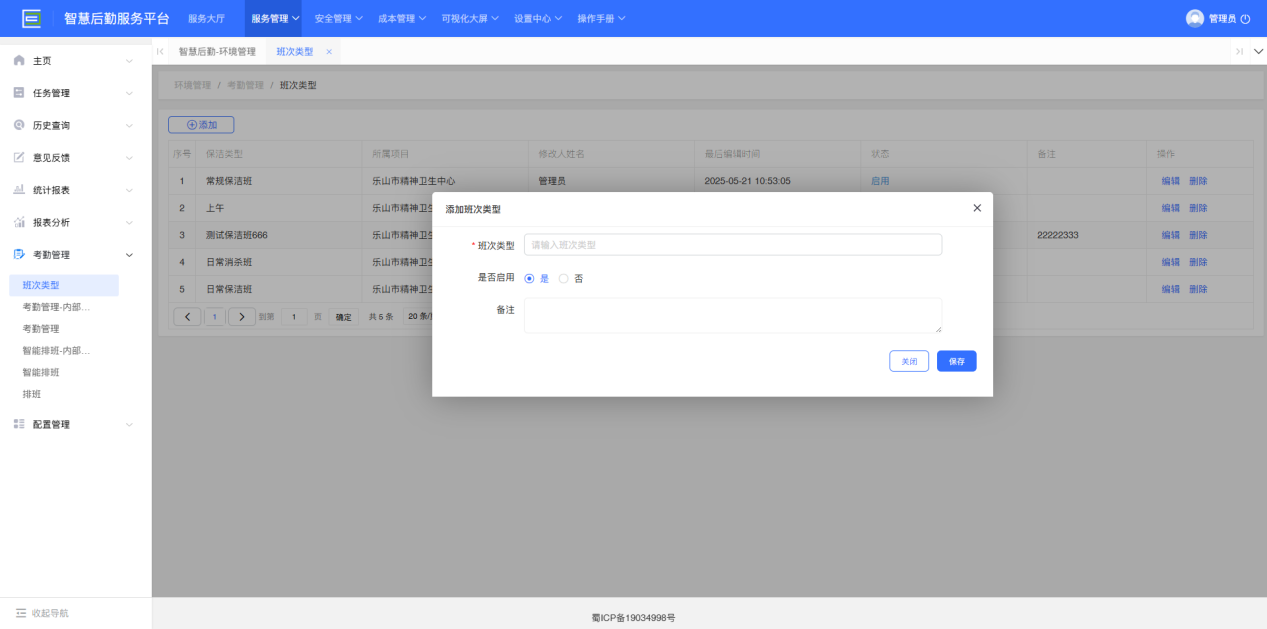1267x629 pixels.
Task: Close the 添加班次类型 dialog with X
Action: coord(977,208)
